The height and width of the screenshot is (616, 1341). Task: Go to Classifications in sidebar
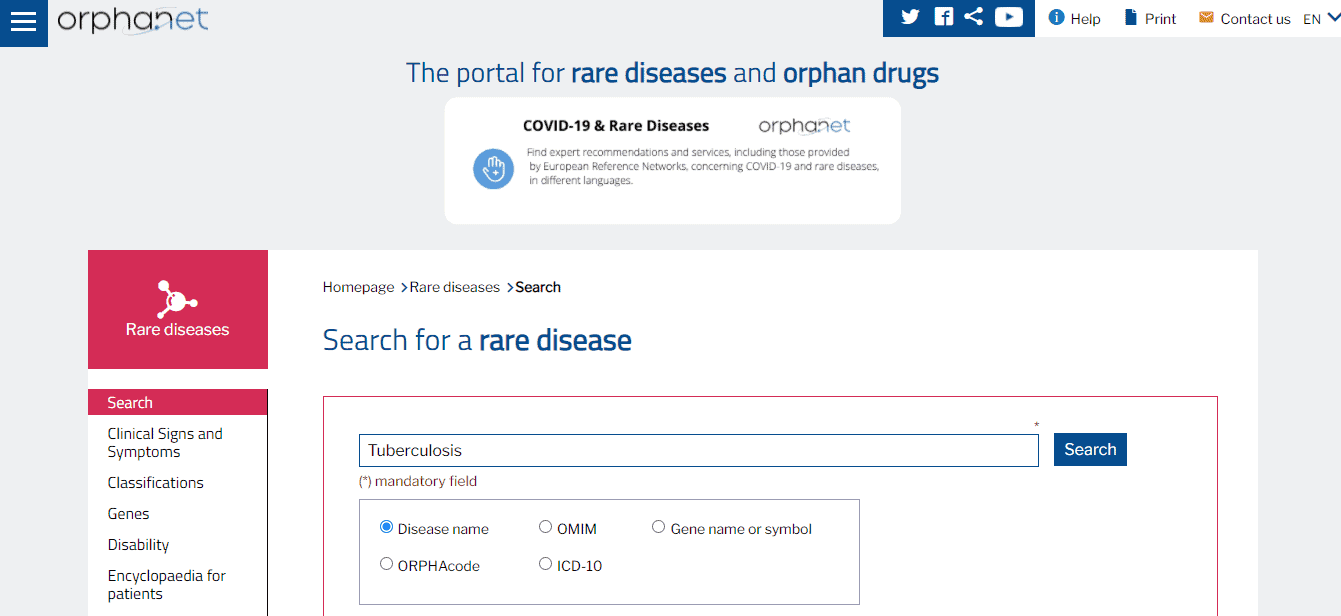click(156, 483)
